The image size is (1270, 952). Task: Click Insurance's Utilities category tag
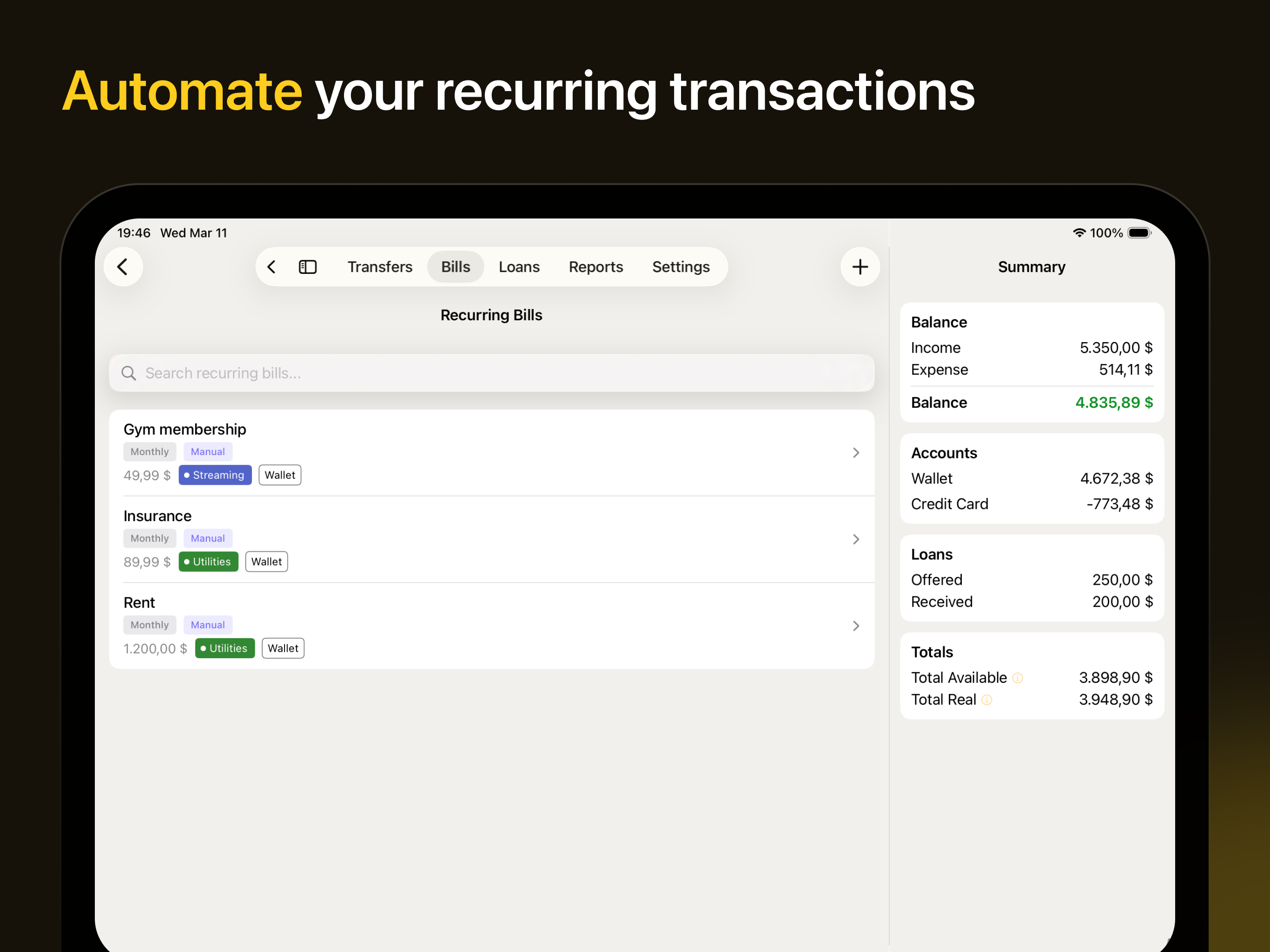(208, 562)
